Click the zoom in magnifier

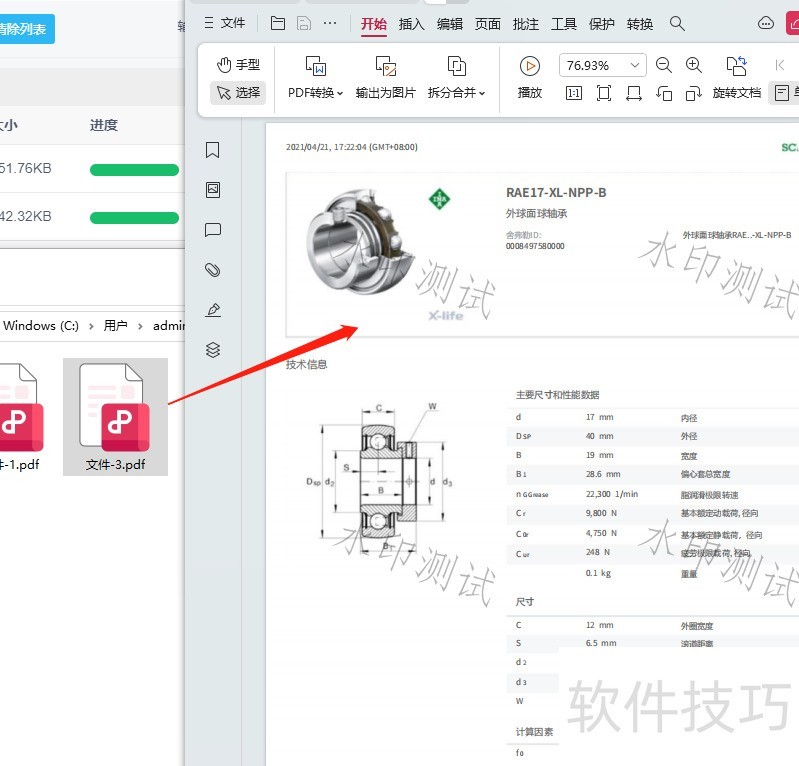tap(694, 65)
